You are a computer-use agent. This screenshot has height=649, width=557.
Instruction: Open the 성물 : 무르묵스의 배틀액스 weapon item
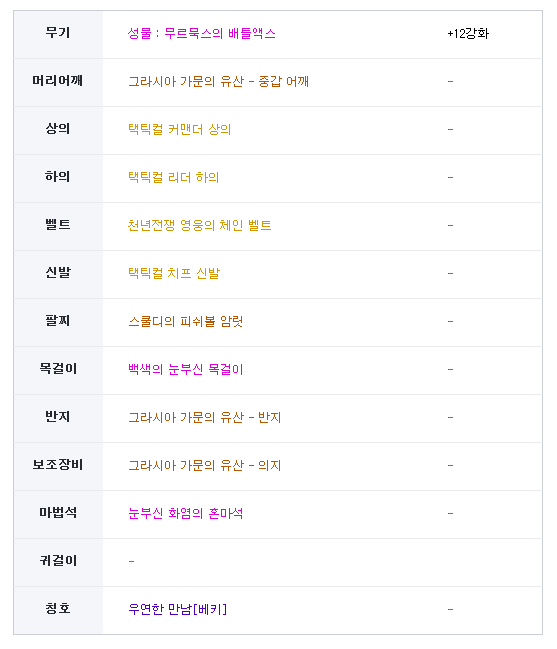click(201, 34)
